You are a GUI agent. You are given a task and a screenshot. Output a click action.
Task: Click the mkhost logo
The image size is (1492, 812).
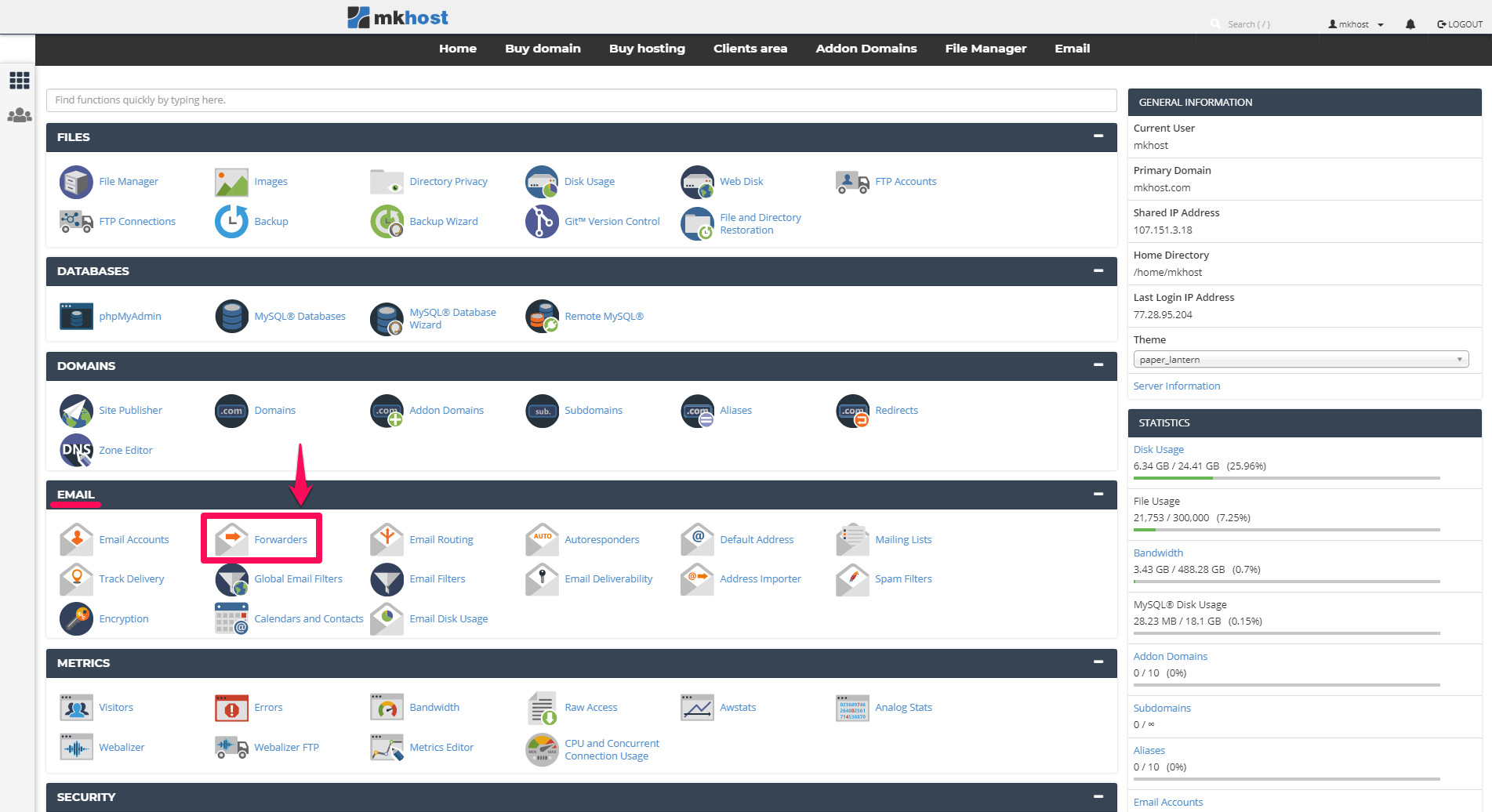398,17
